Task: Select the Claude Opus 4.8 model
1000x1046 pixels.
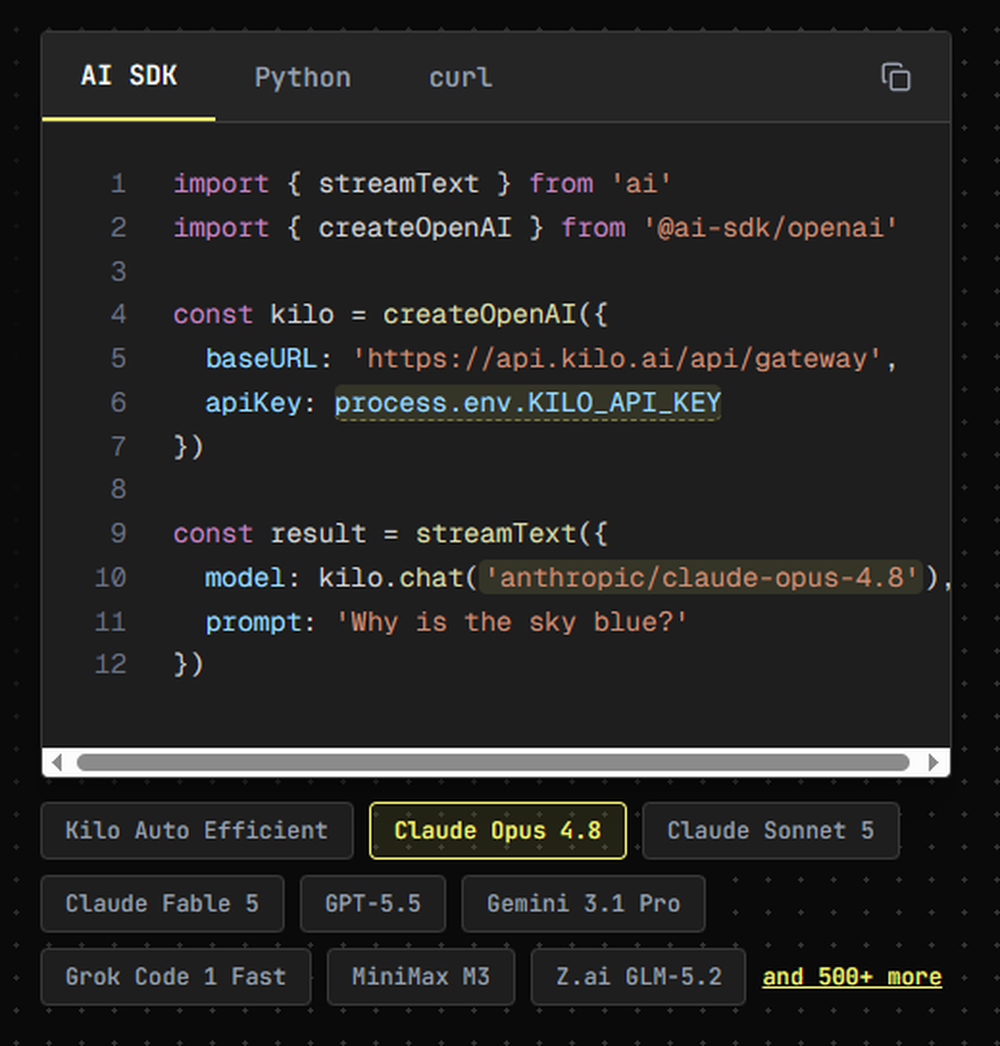Action: (498, 831)
